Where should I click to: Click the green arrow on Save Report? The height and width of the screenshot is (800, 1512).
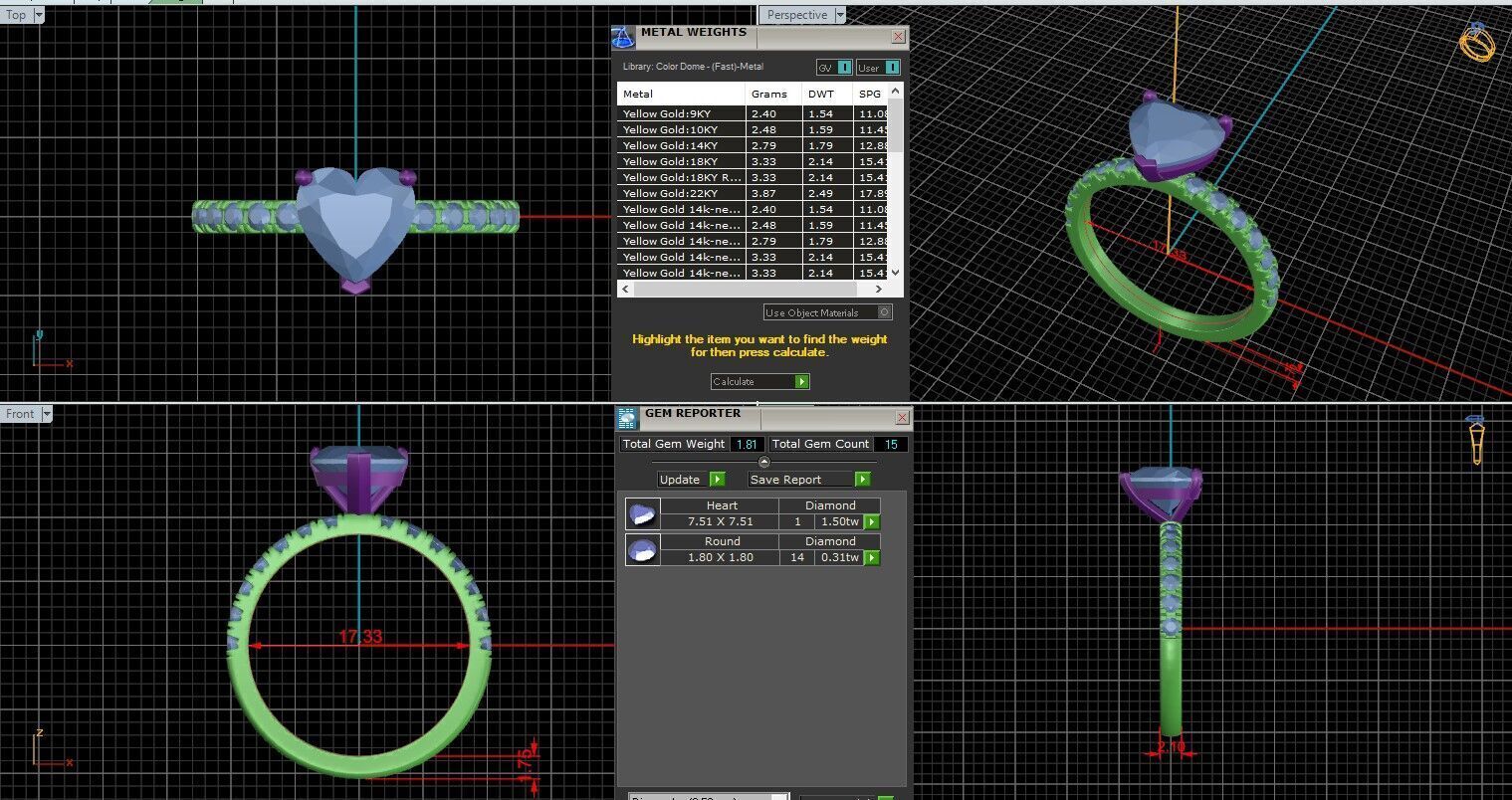click(863, 480)
